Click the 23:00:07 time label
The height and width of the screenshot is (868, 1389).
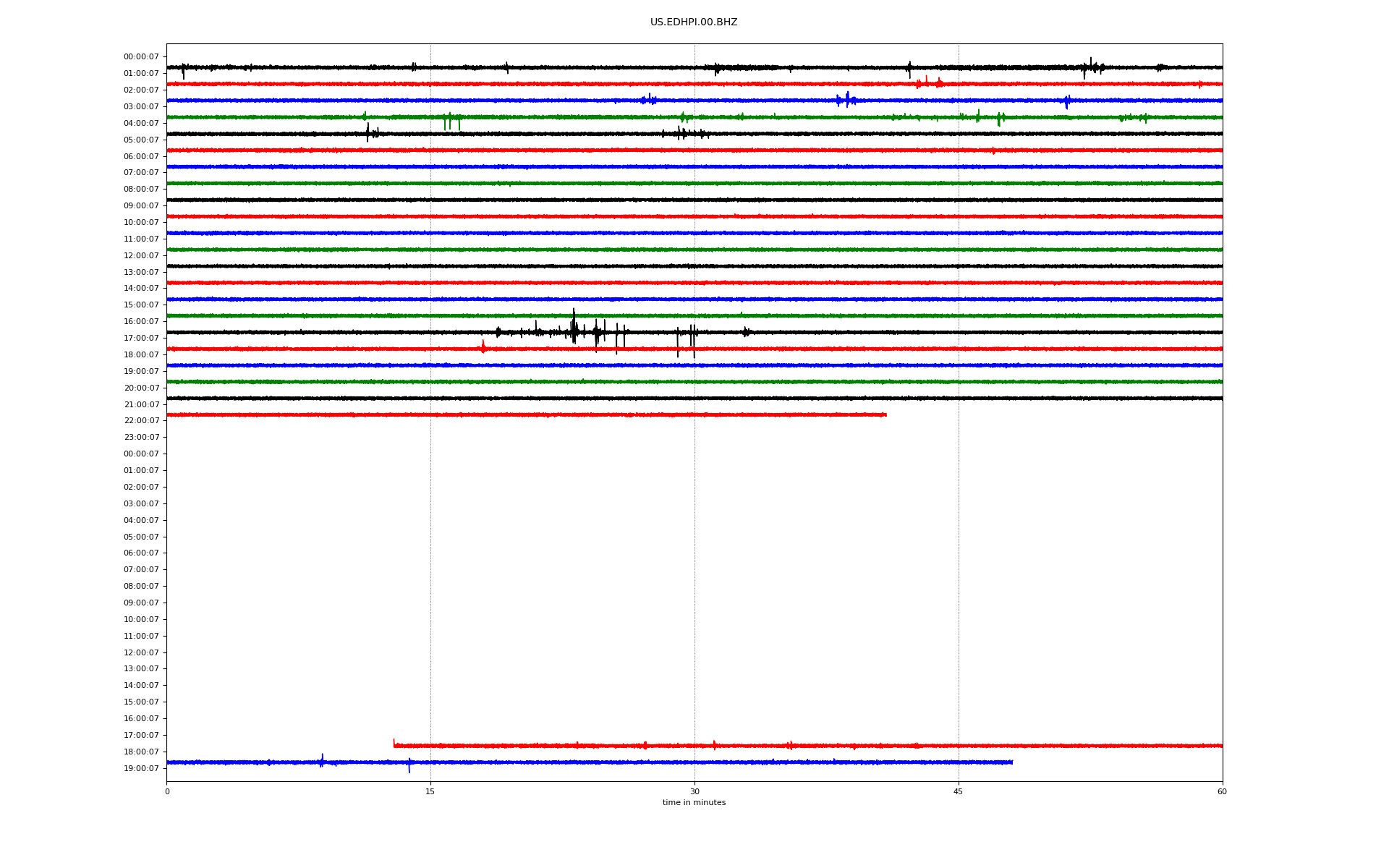click(x=141, y=438)
